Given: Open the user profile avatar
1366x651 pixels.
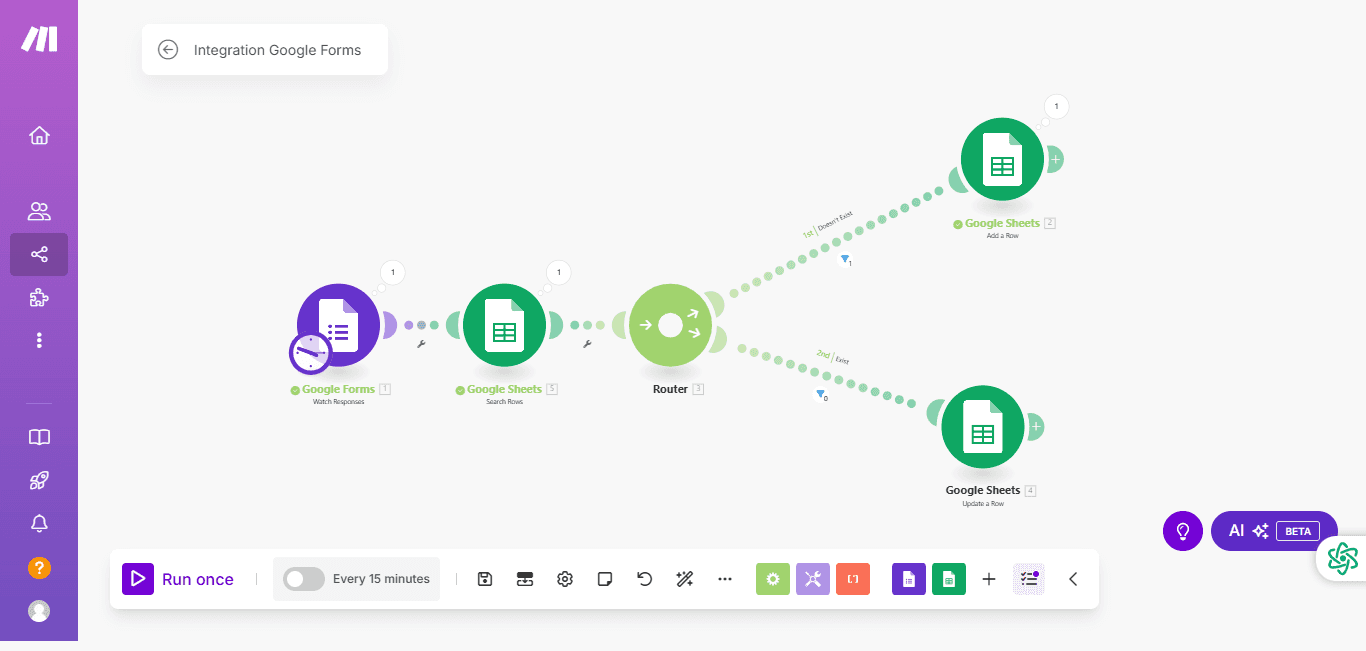Looking at the screenshot, I should pos(39,610).
